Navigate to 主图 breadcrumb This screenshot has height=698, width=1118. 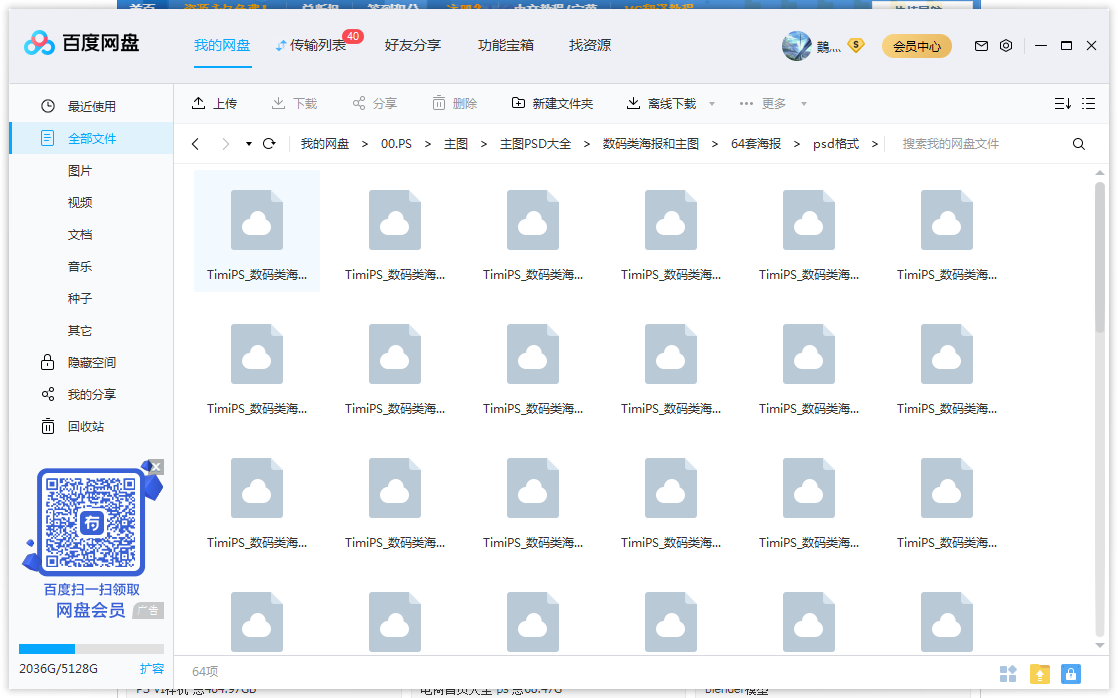(x=456, y=144)
